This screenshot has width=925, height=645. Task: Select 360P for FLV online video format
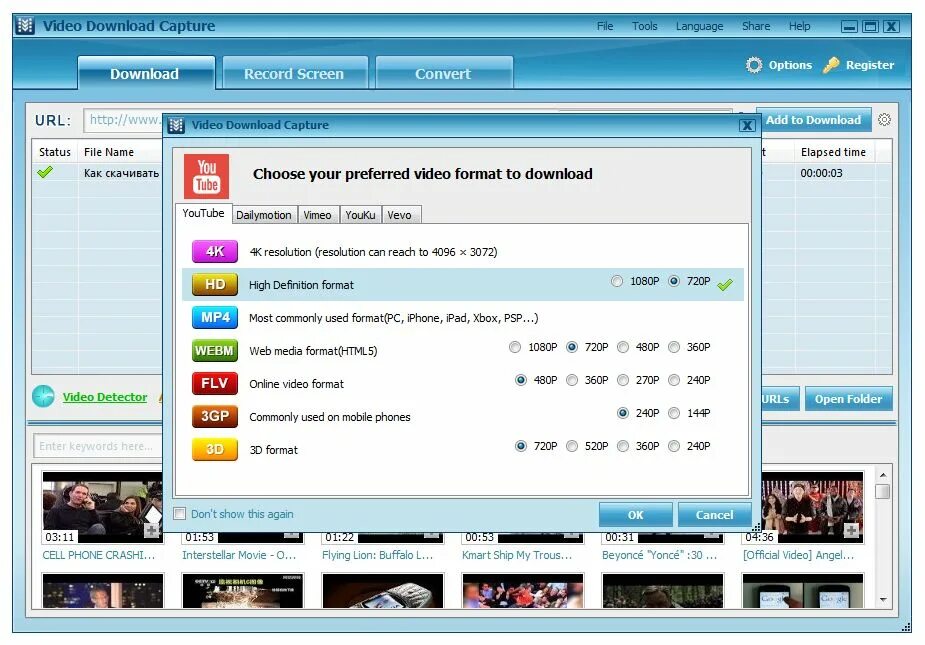572,380
